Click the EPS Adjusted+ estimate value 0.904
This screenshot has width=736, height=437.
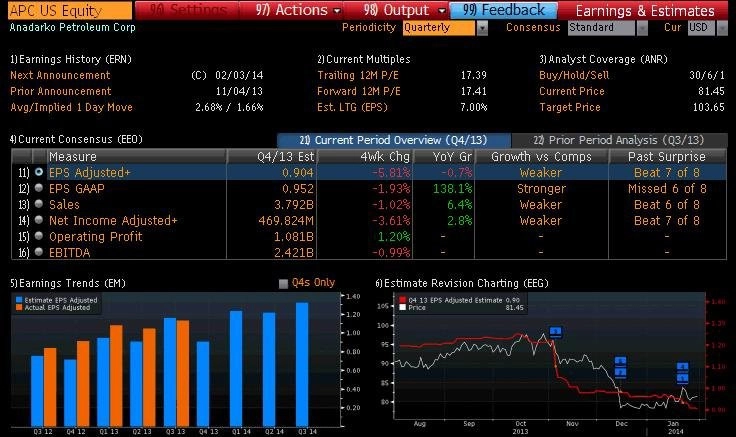tap(298, 173)
